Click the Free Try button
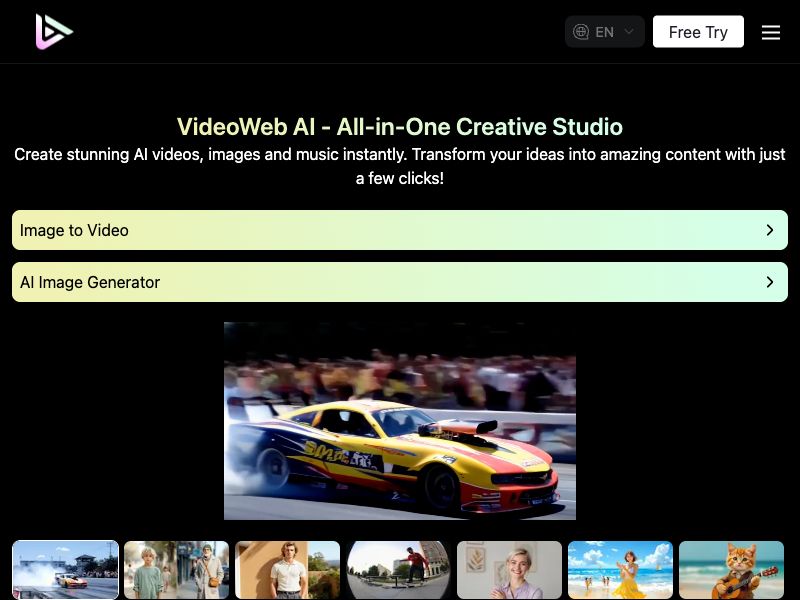Viewport: 800px width, 600px height. (698, 31)
